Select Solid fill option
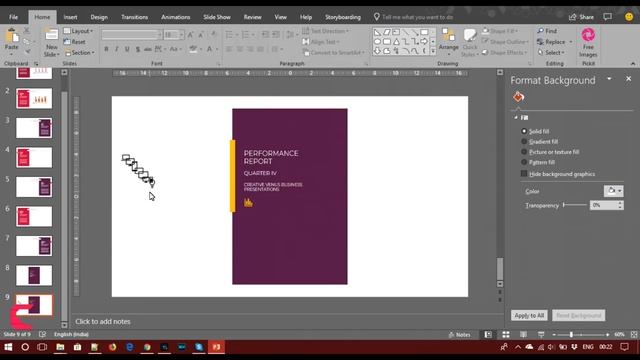The width and height of the screenshot is (640, 360). 524,131
